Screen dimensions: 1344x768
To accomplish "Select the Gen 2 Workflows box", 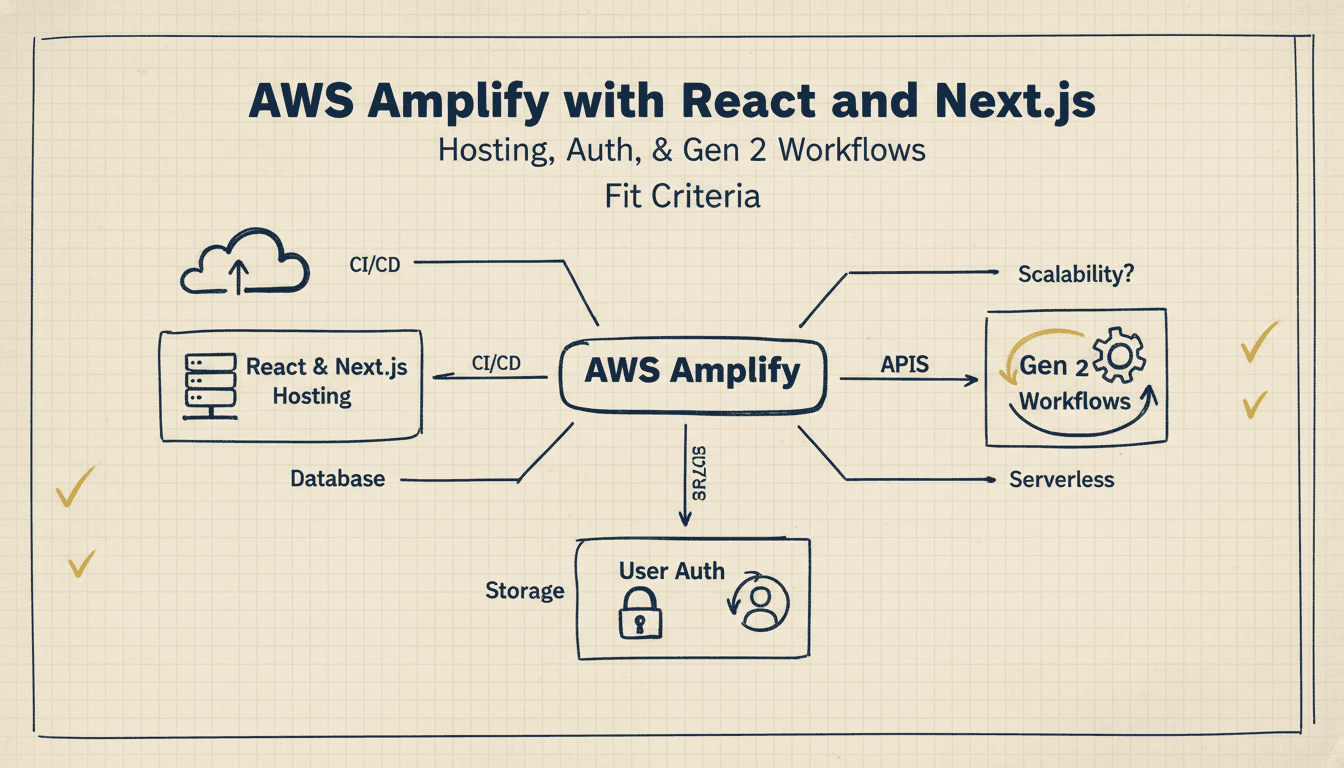I will pyautogui.click(x=1075, y=378).
